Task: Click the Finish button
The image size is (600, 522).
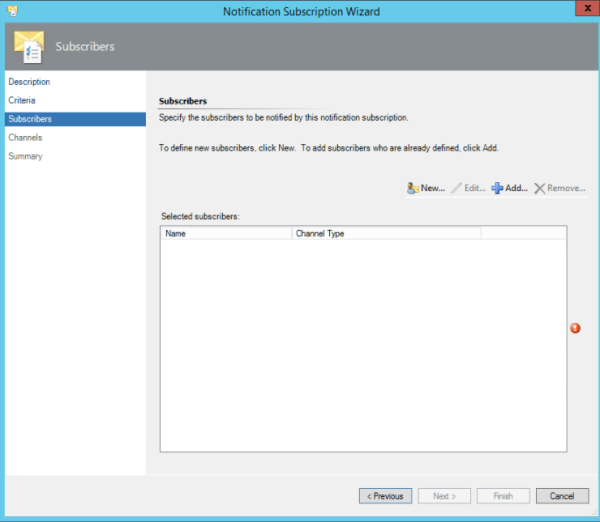Action: (x=503, y=496)
